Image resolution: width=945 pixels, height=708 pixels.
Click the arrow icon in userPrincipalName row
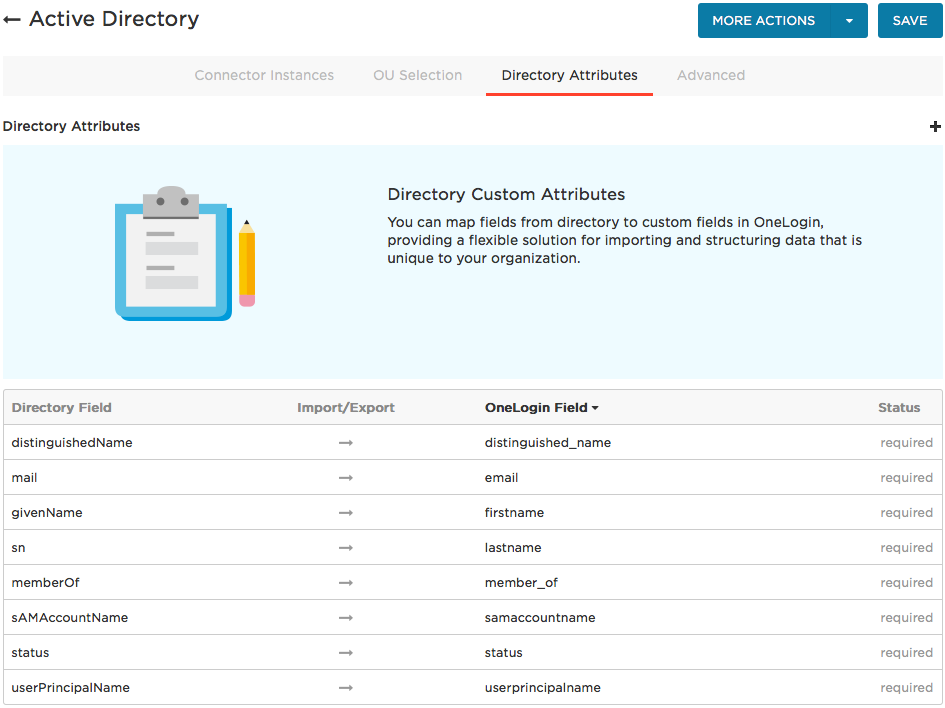pos(345,688)
